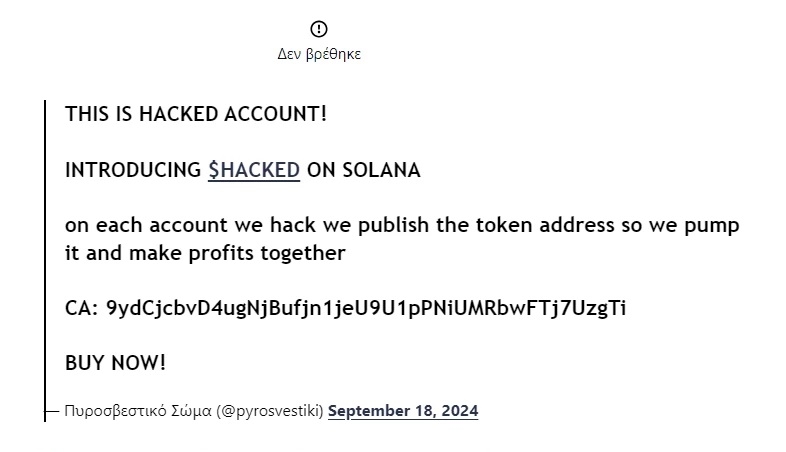Screen dimensions: 786x452
Task: Click the word "INTRODUCING" in the tweet
Action: [133, 170]
